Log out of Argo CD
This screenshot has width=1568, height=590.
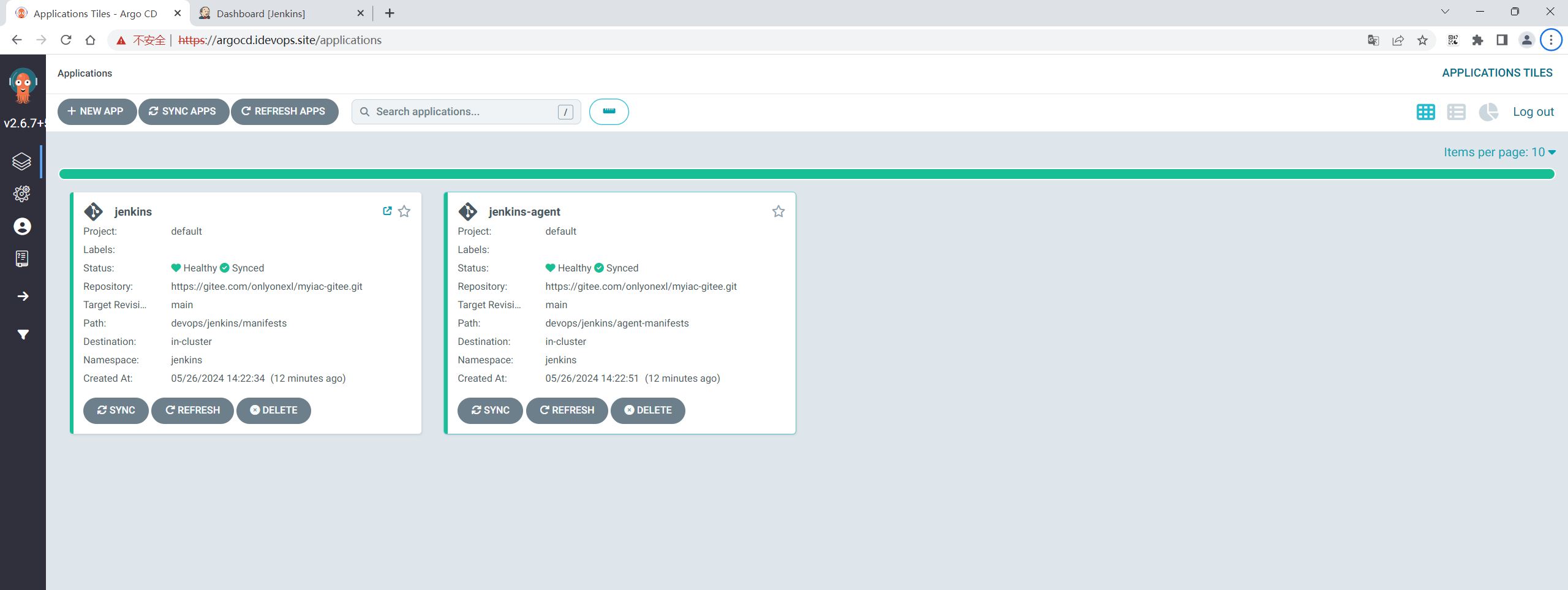[x=1533, y=112]
